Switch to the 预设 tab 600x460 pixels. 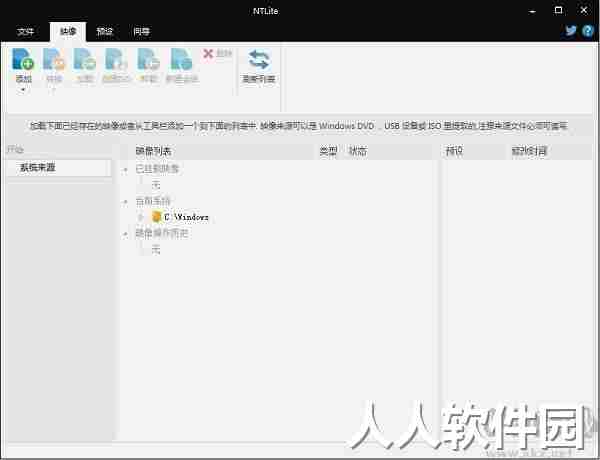coord(104,32)
